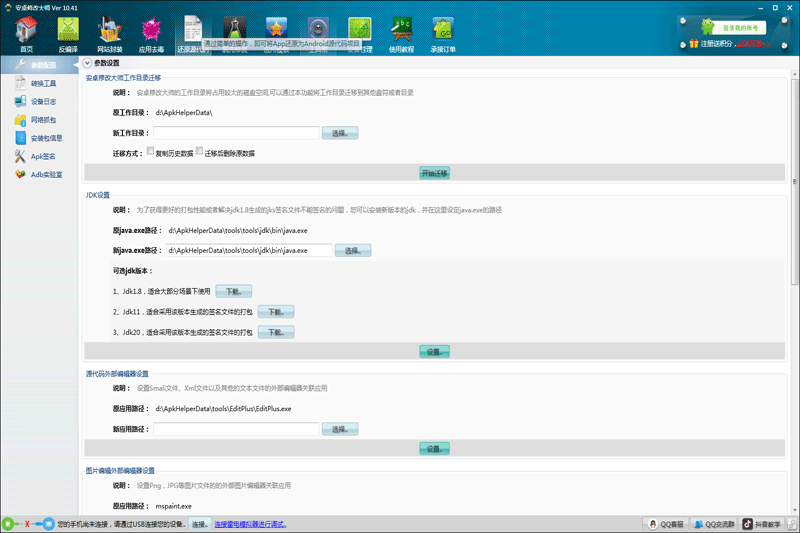Click the 新工作目录 input field
Image resolution: width=800 pixels, height=533 pixels.
coord(236,133)
